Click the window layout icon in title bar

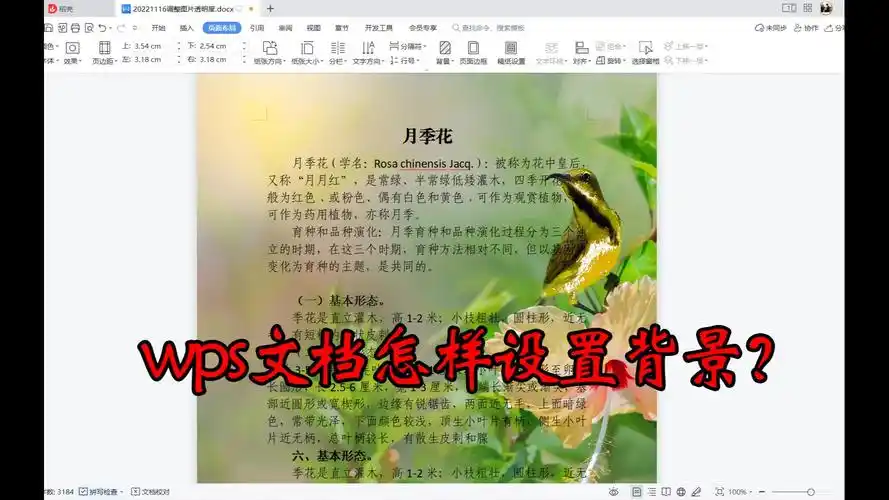pos(789,8)
